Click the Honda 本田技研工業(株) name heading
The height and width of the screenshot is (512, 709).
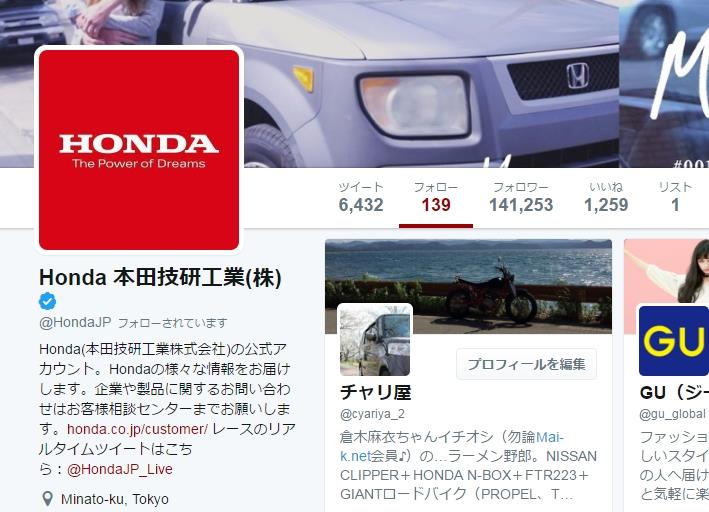[161, 277]
